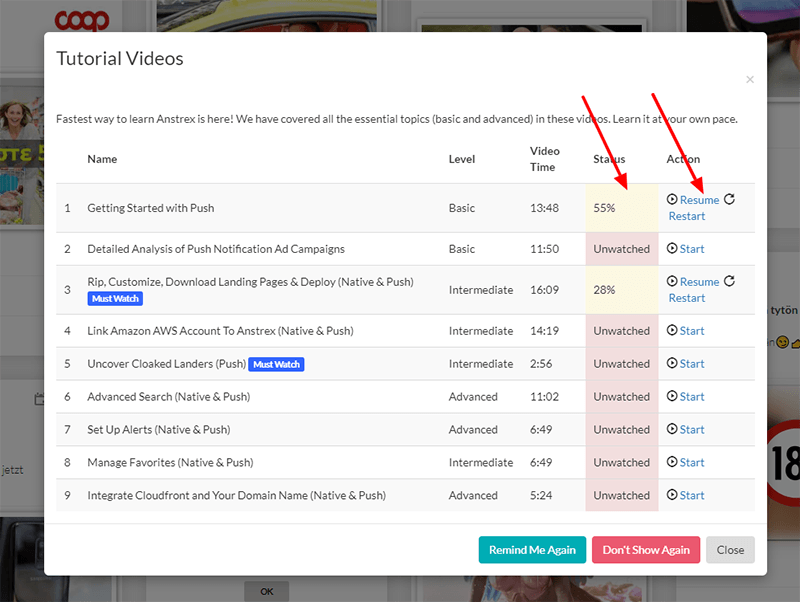Start the Set Up Alerts video
Viewport: 800px width, 602px height.
coord(692,430)
